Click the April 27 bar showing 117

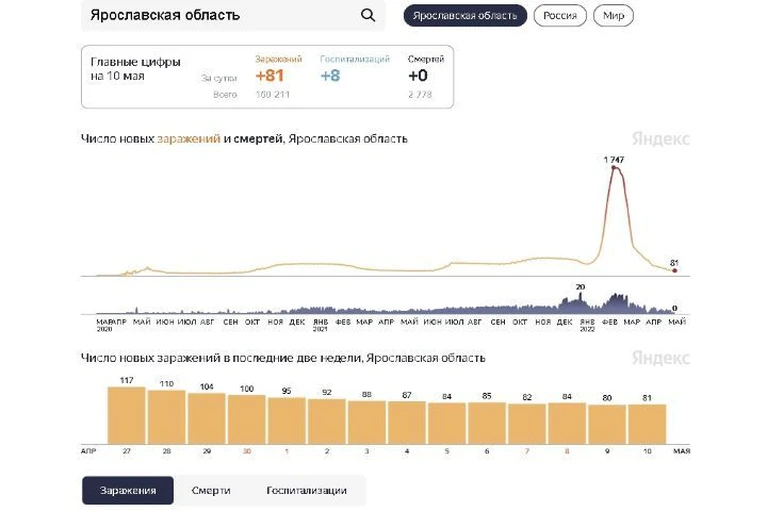[x=127, y=416]
